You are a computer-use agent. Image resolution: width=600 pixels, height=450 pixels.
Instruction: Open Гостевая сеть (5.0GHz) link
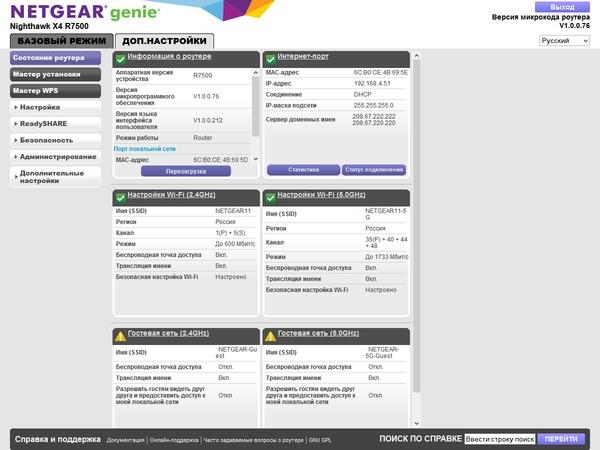click(319, 333)
